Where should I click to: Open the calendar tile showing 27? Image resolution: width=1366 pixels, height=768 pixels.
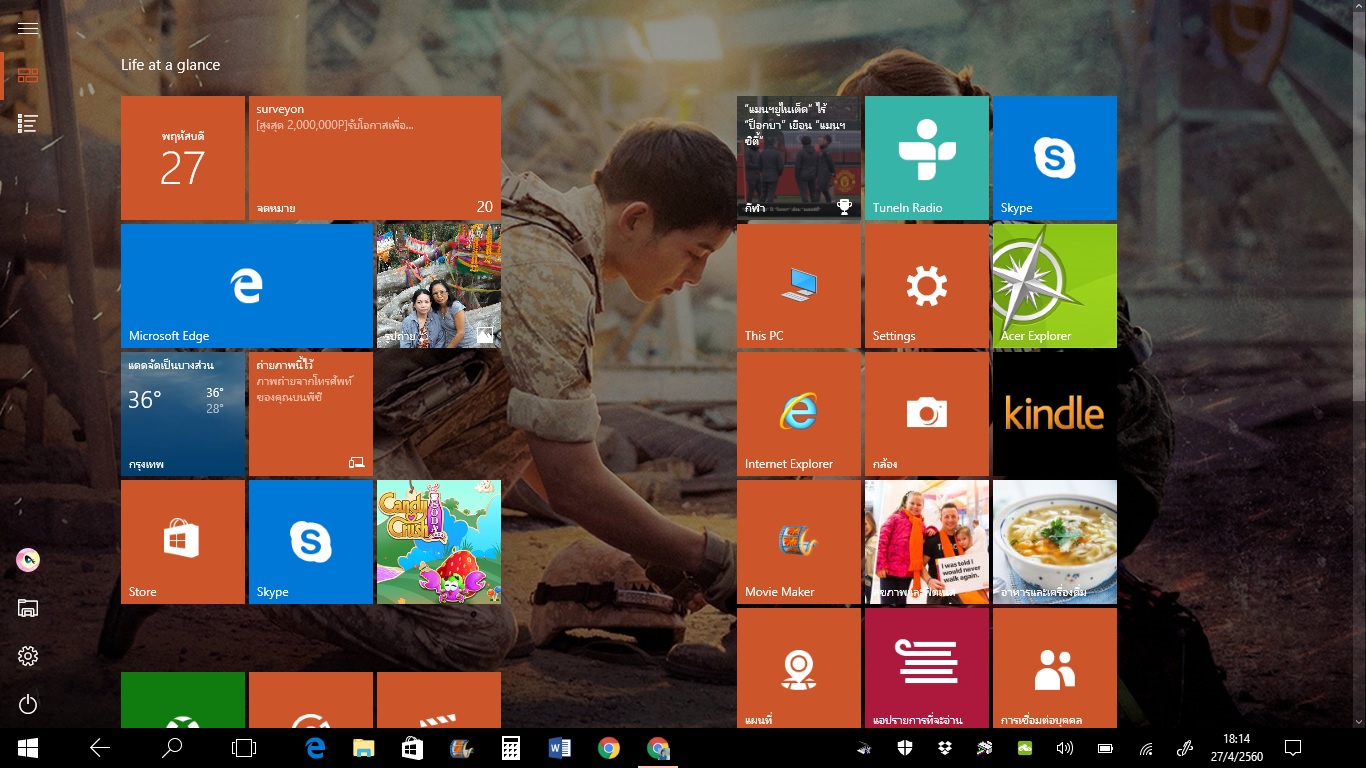(x=183, y=158)
